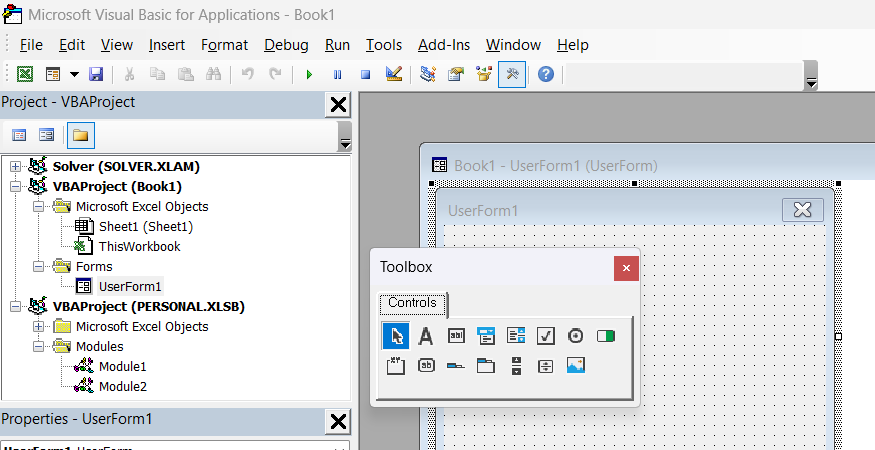Viewport: 875px width, 450px height.
Task: Close the Project - VBAProject pane
Action: pyautogui.click(x=338, y=104)
